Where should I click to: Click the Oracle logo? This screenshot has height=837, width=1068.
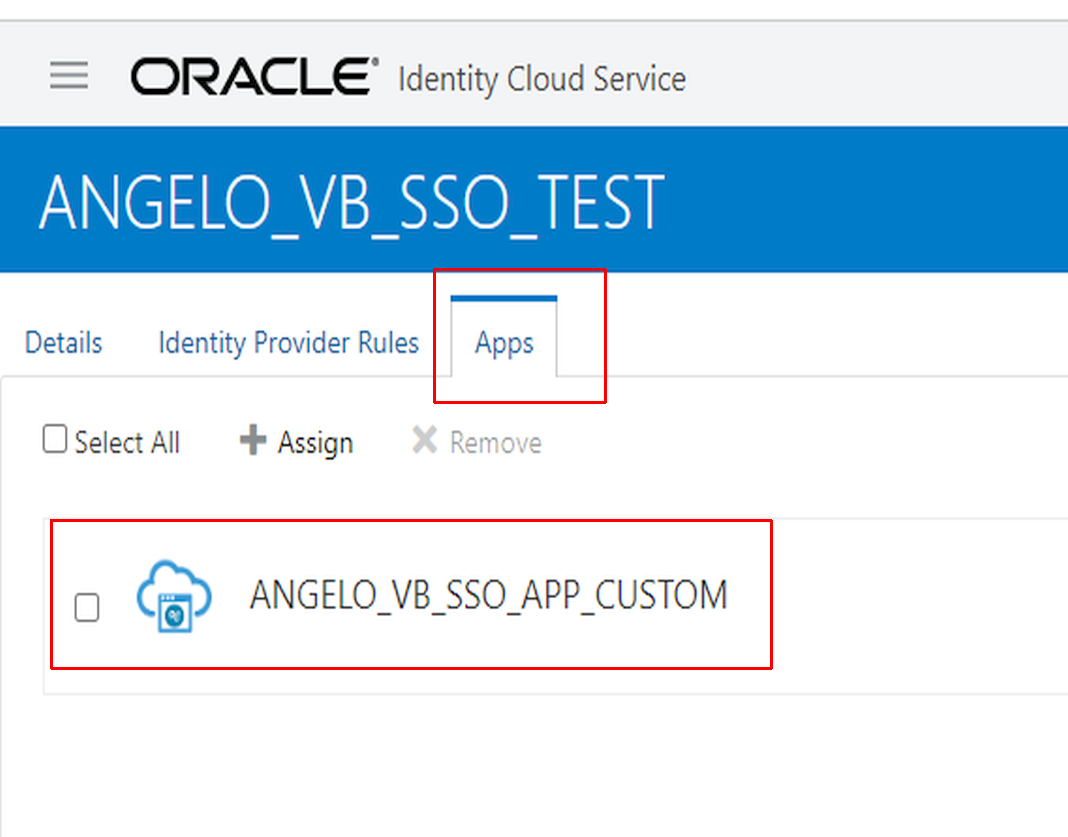tap(254, 77)
